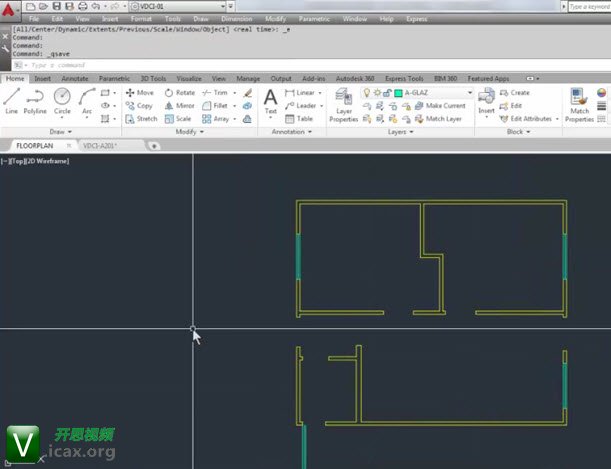The height and width of the screenshot is (469, 611).
Task: Expand the Layers panel
Action: (401, 132)
